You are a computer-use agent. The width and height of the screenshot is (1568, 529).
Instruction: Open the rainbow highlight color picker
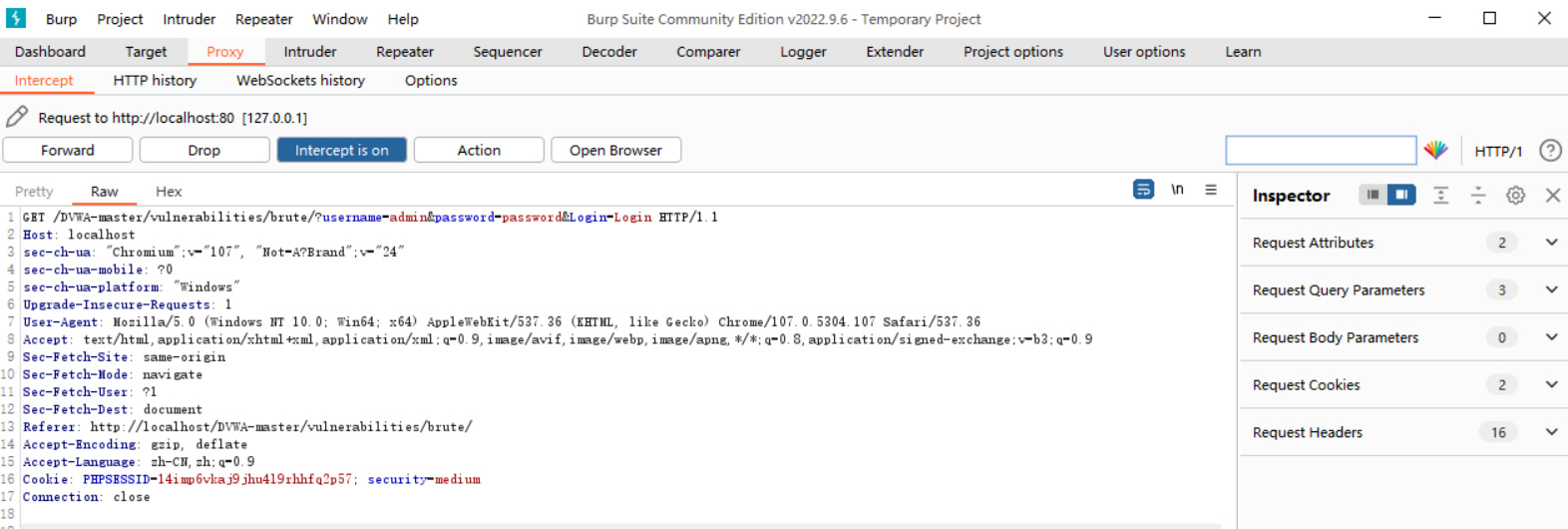tap(1435, 150)
